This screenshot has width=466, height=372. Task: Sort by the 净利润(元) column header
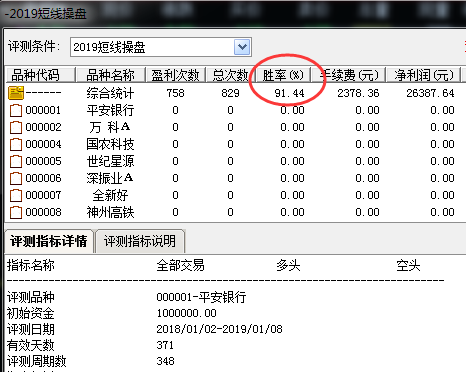pos(424,75)
